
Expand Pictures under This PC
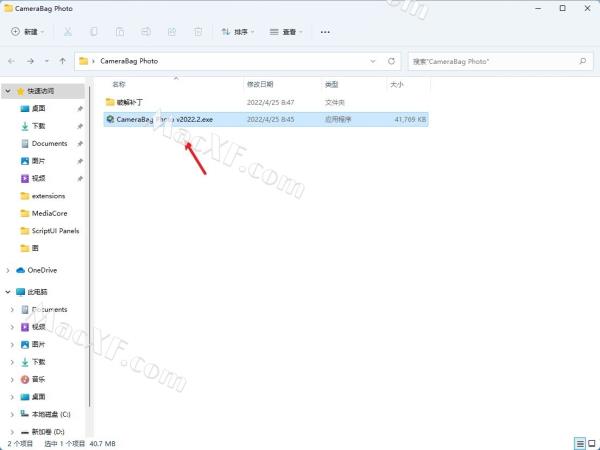[12, 344]
